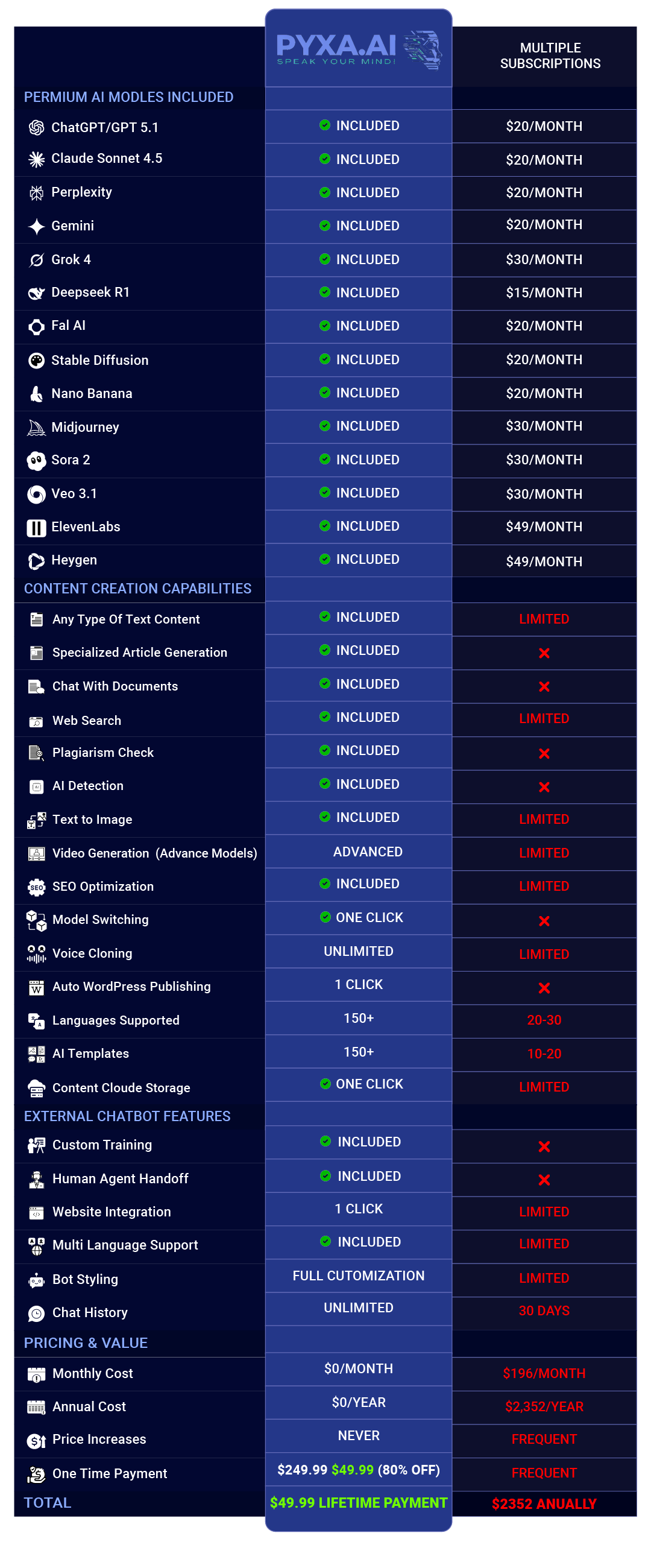The image size is (651, 1568).
Task: Click the 10-20 value for AI Templates
Action: tap(544, 1054)
